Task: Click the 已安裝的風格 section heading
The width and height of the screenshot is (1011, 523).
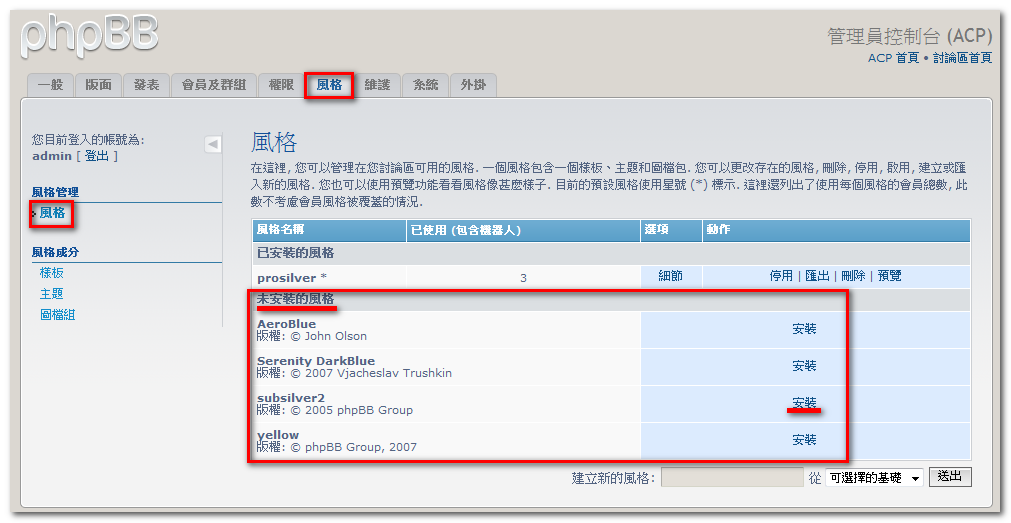Action: [295, 253]
